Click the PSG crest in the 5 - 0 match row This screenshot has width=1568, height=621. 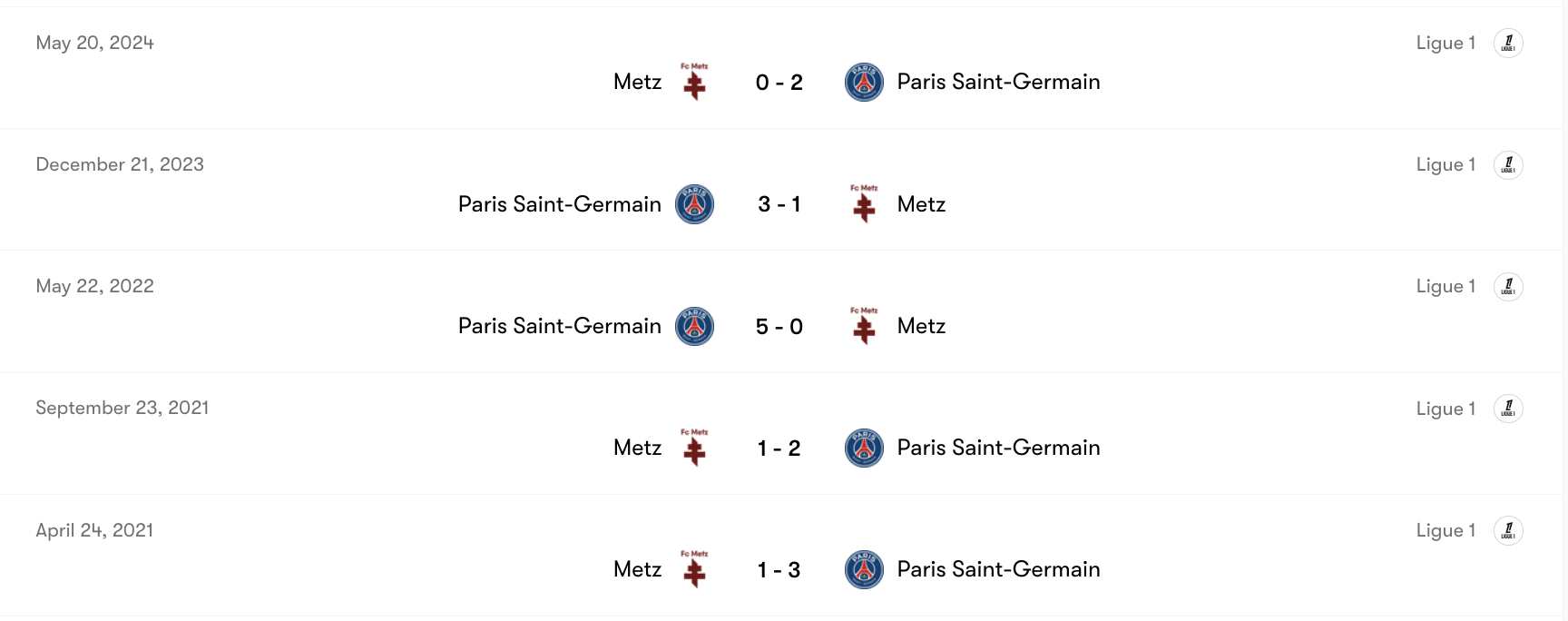pos(695,326)
